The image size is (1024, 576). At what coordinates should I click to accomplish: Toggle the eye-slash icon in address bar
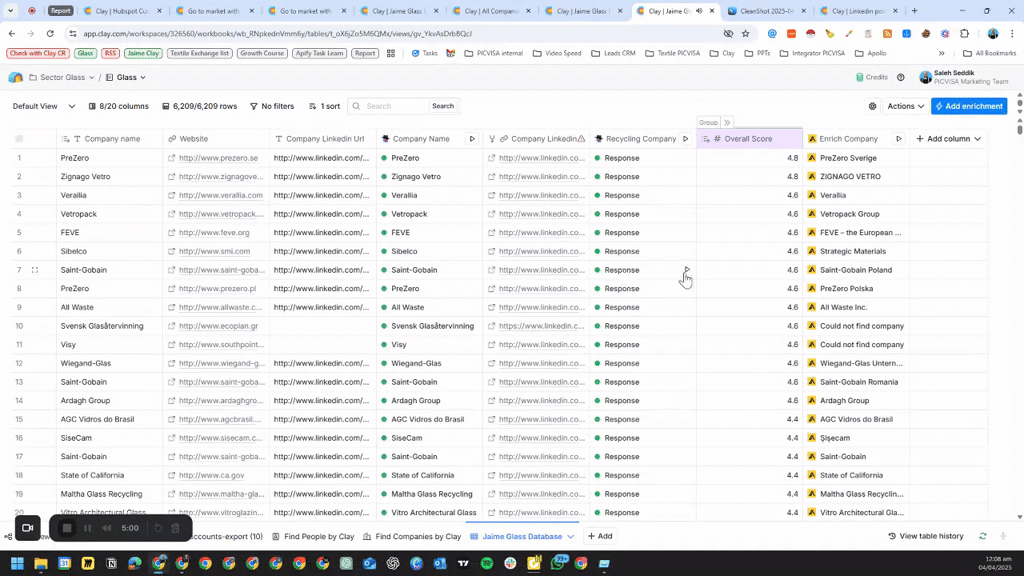(728, 33)
